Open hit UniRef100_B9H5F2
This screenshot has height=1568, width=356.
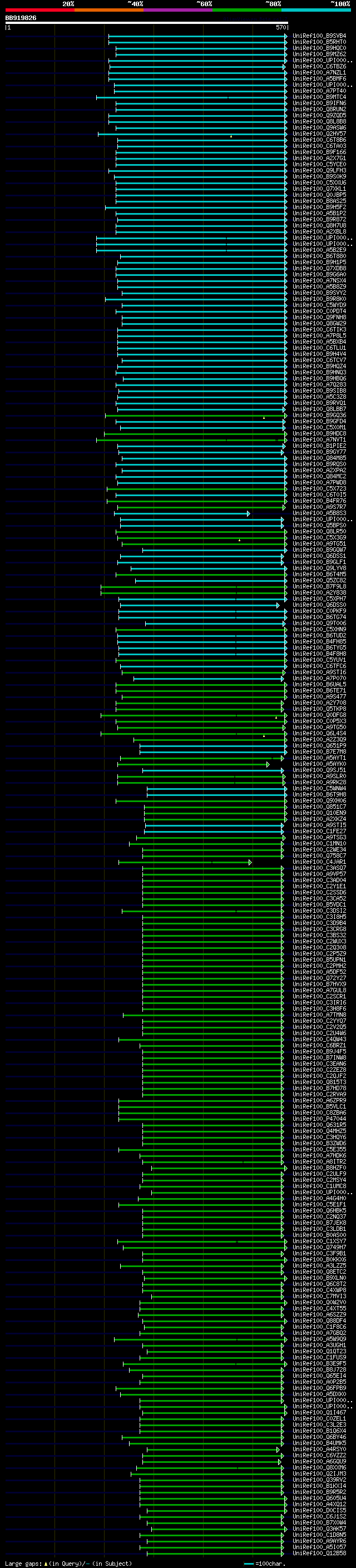coord(319,207)
